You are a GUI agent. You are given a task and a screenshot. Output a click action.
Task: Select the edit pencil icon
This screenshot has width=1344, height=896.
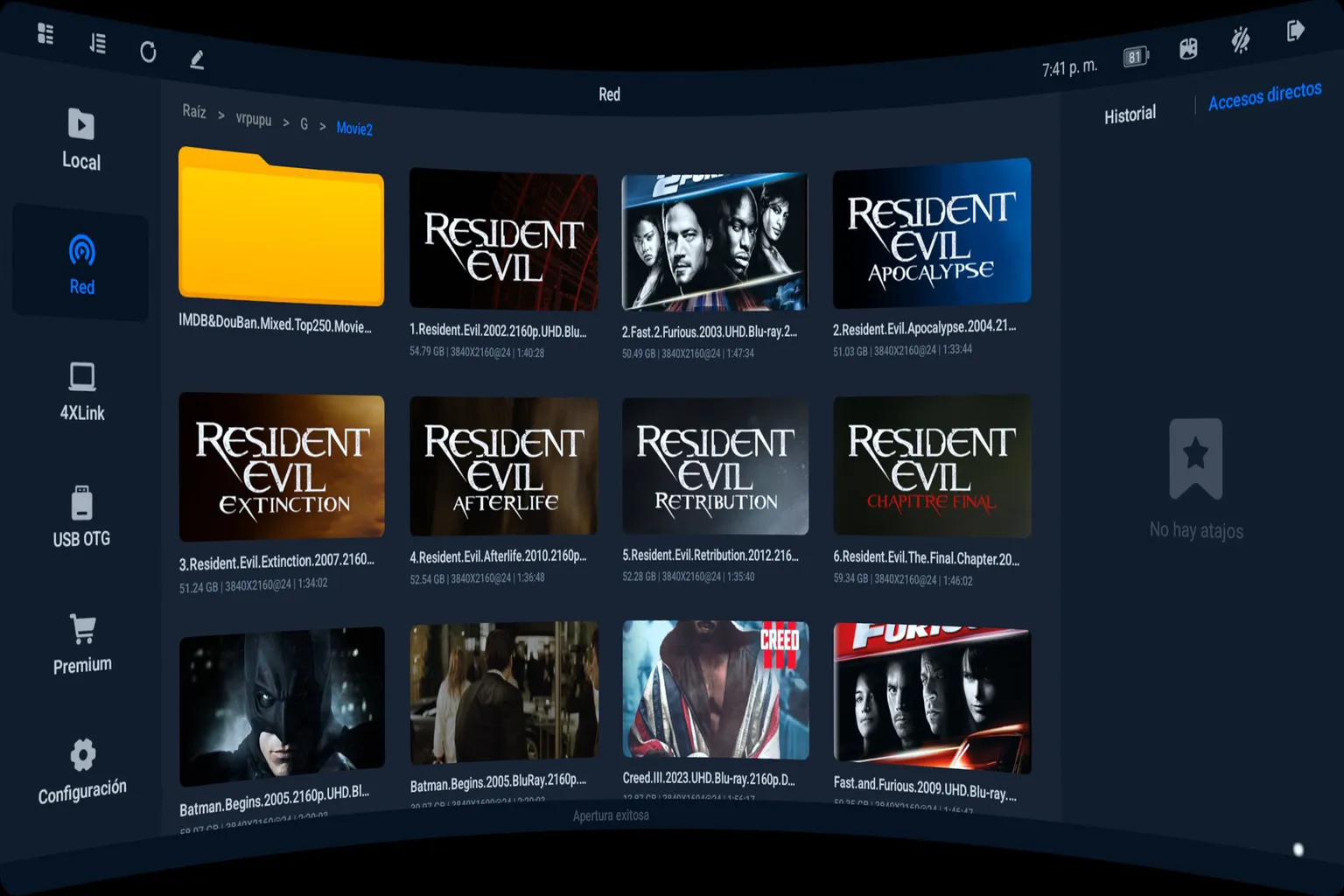tap(197, 59)
